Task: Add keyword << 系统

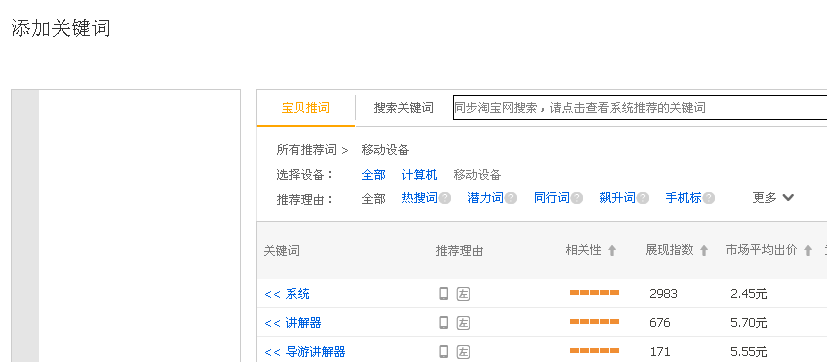Action: (287, 294)
